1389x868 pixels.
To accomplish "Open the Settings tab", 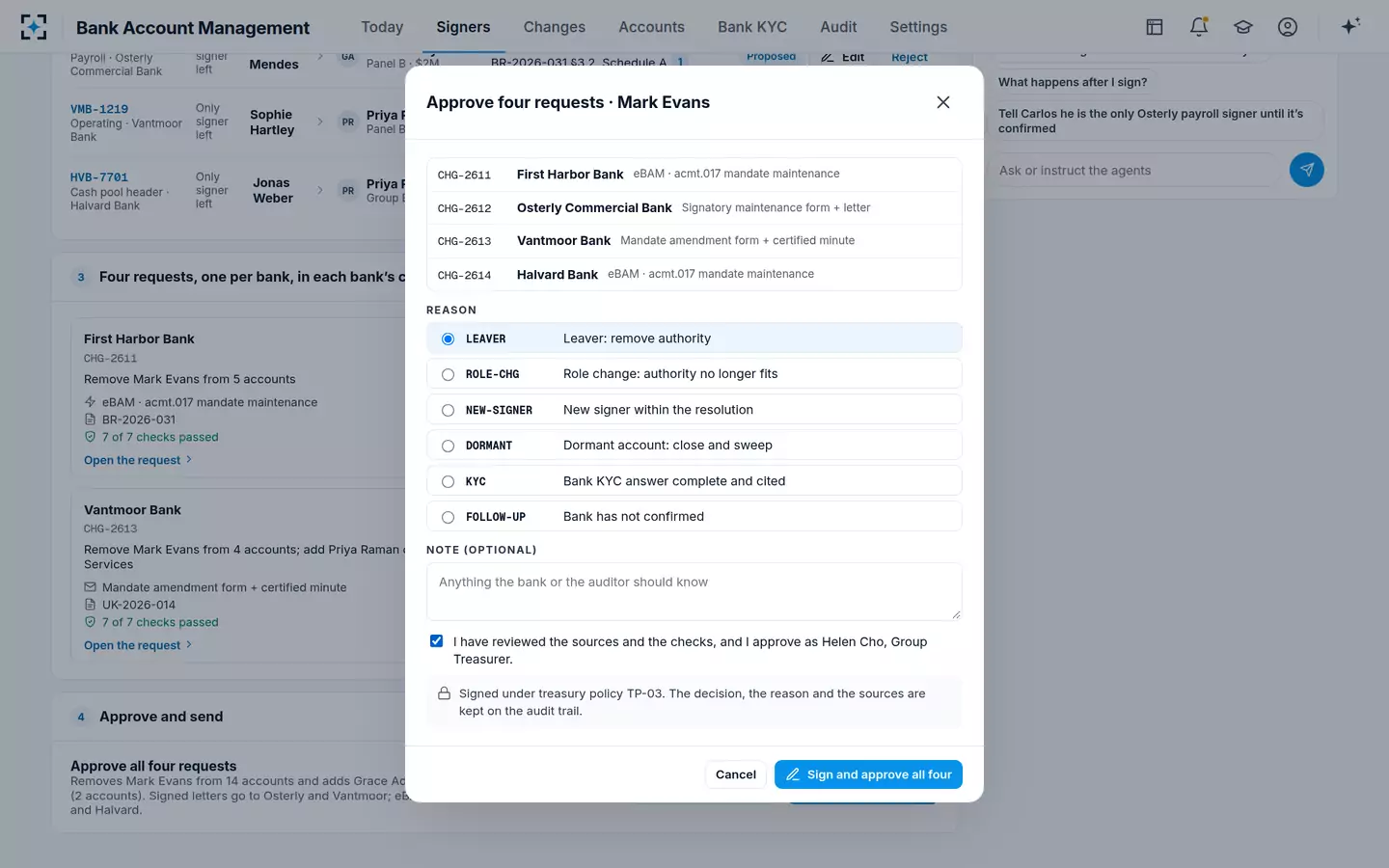I will click(x=918, y=27).
